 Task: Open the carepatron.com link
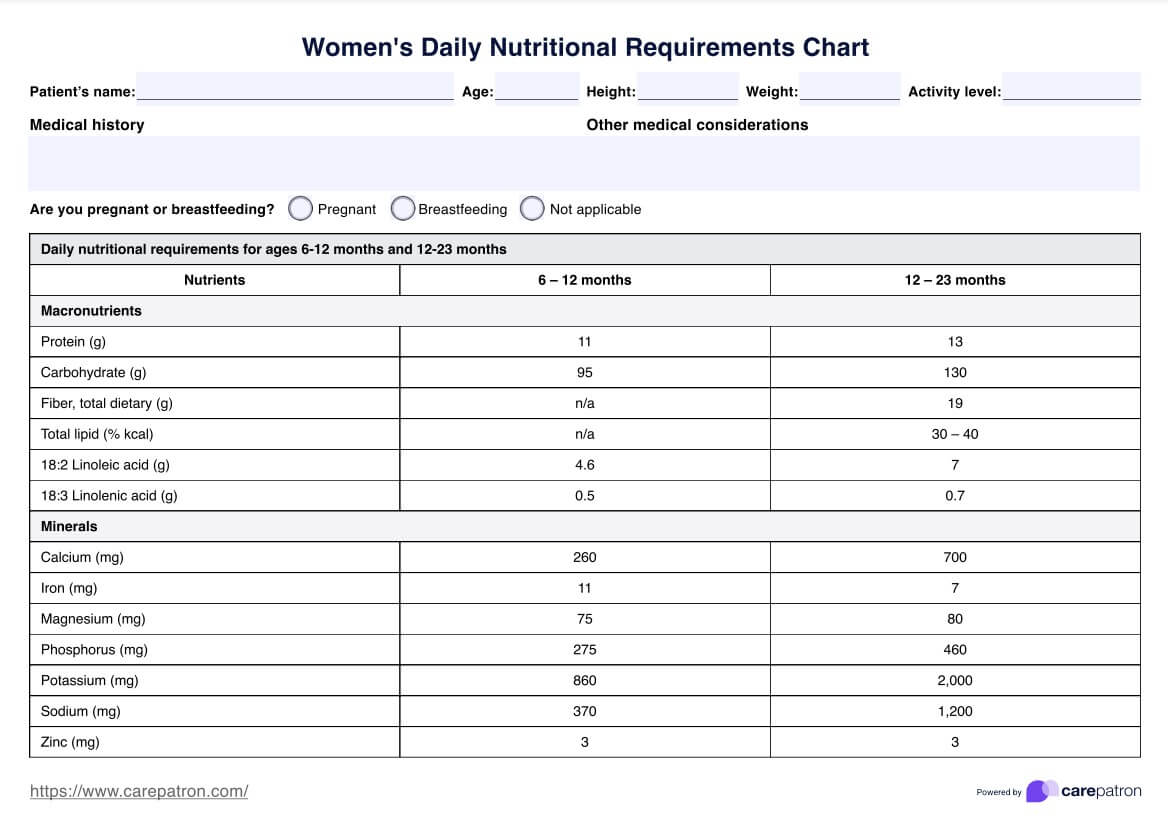139,791
